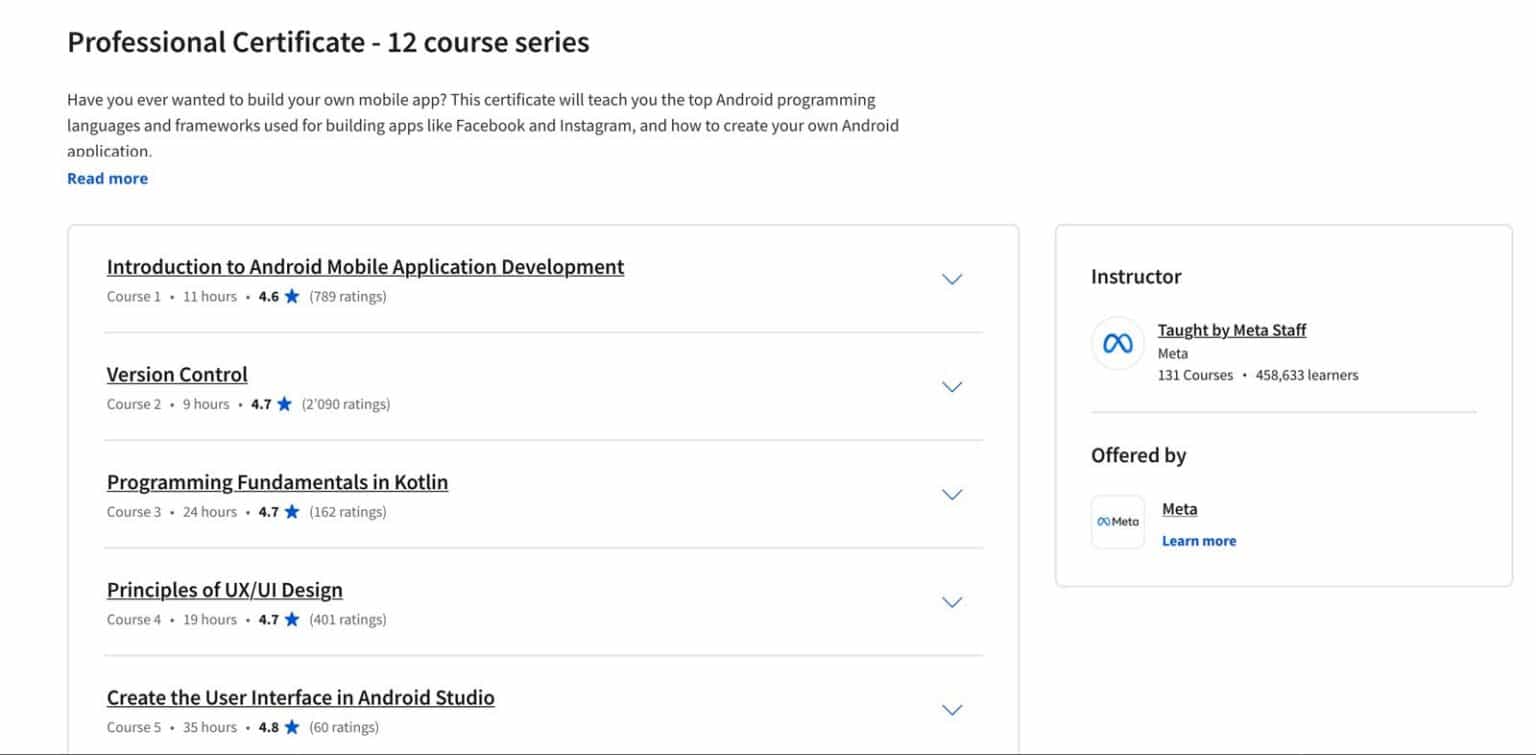The width and height of the screenshot is (1536, 755).
Task: Select the star icon beside Kotlin course rating
Action: click(x=290, y=511)
